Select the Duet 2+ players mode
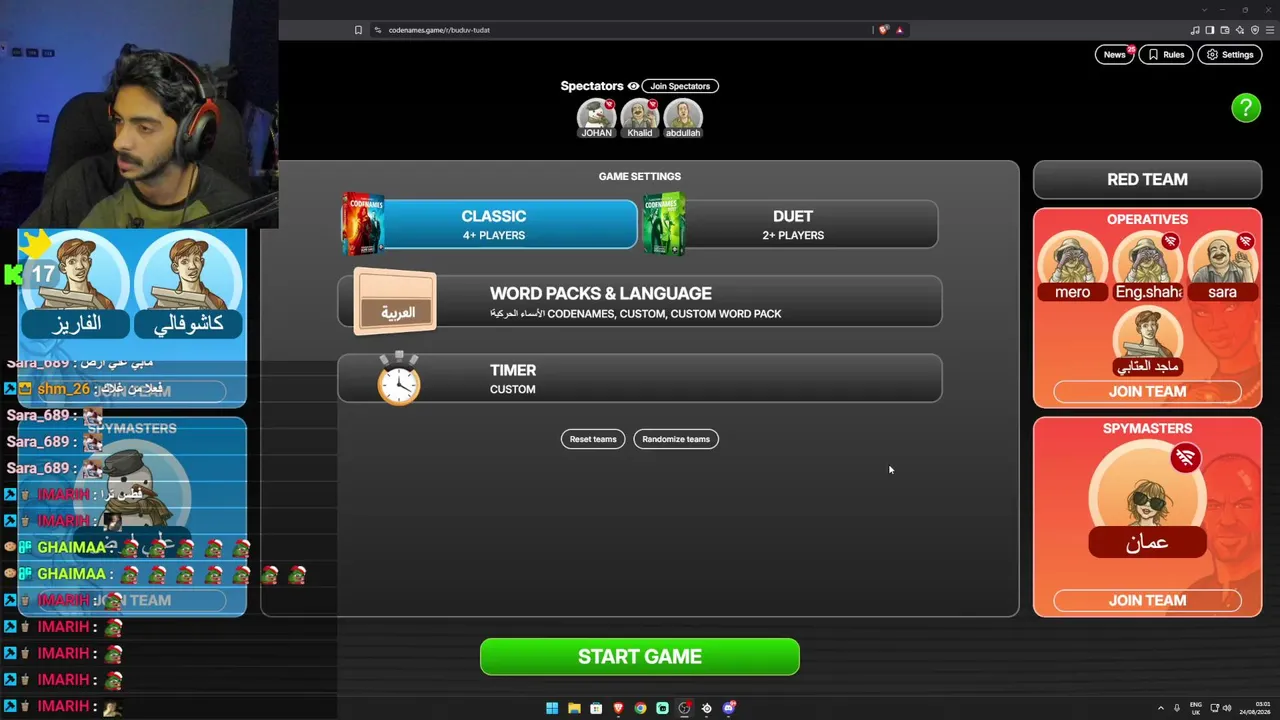 [792, 224]
